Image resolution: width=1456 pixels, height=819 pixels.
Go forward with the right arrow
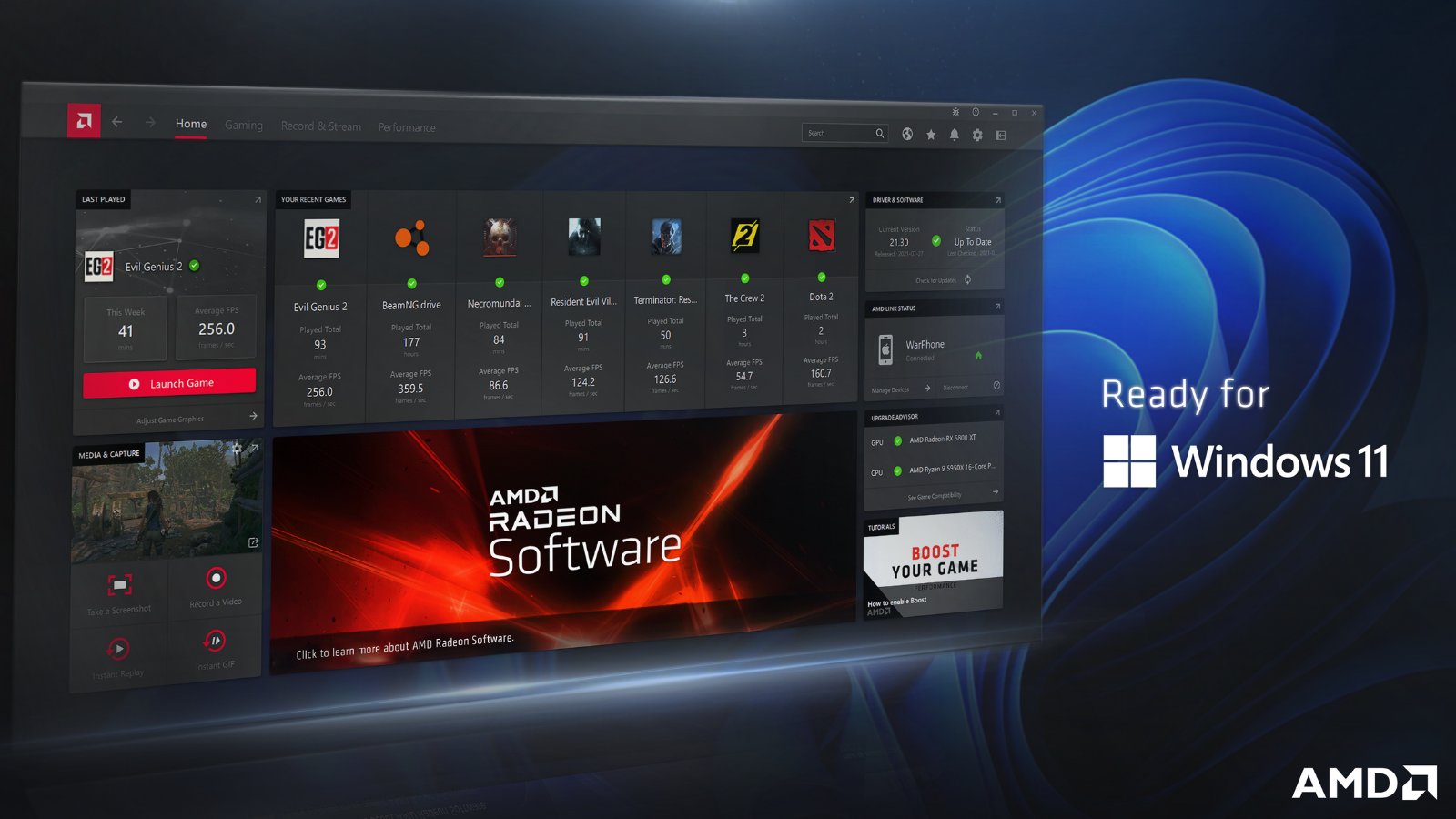click(x=150, y=122)
